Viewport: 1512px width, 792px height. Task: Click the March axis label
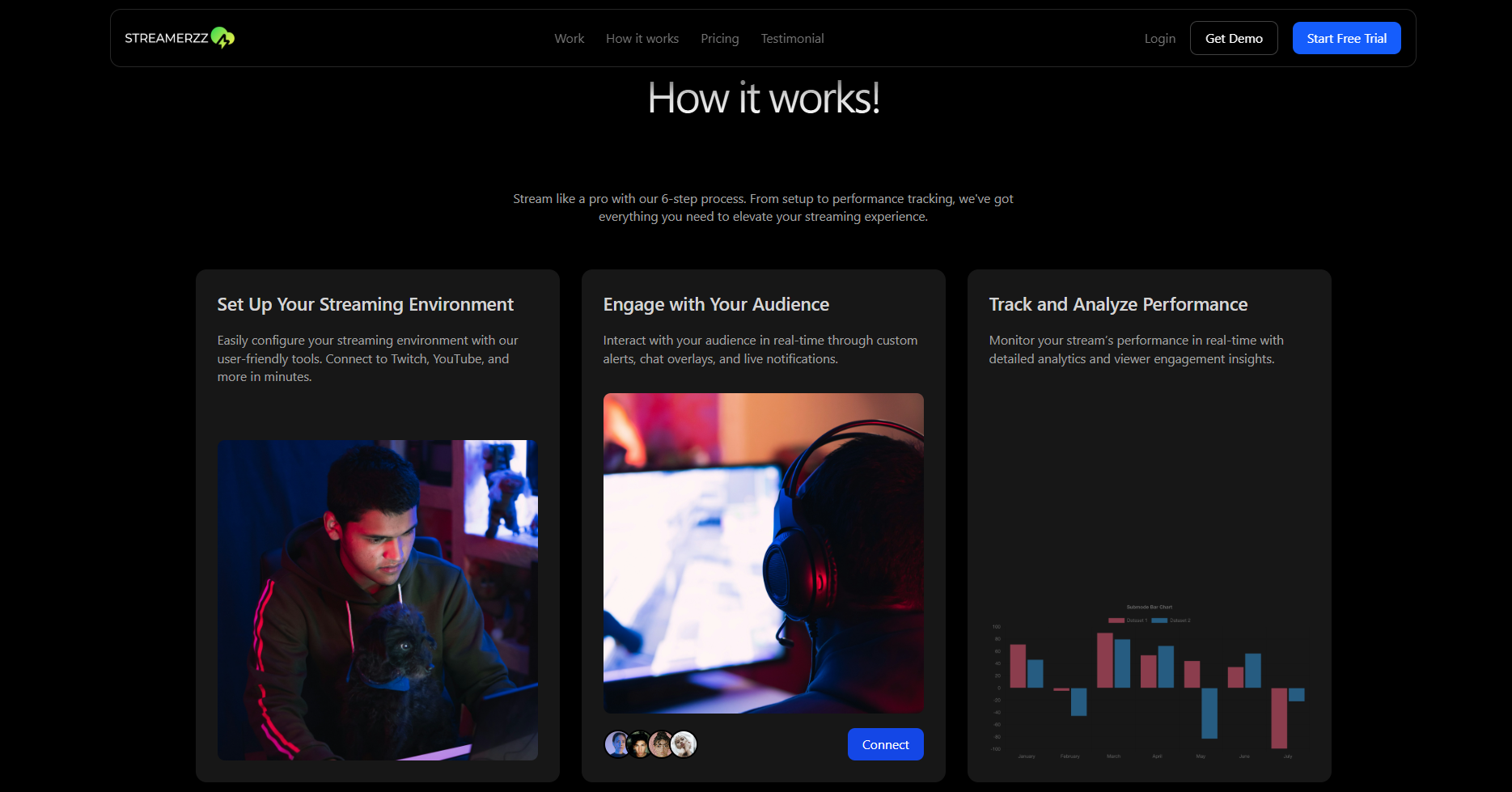point(1114,756)
